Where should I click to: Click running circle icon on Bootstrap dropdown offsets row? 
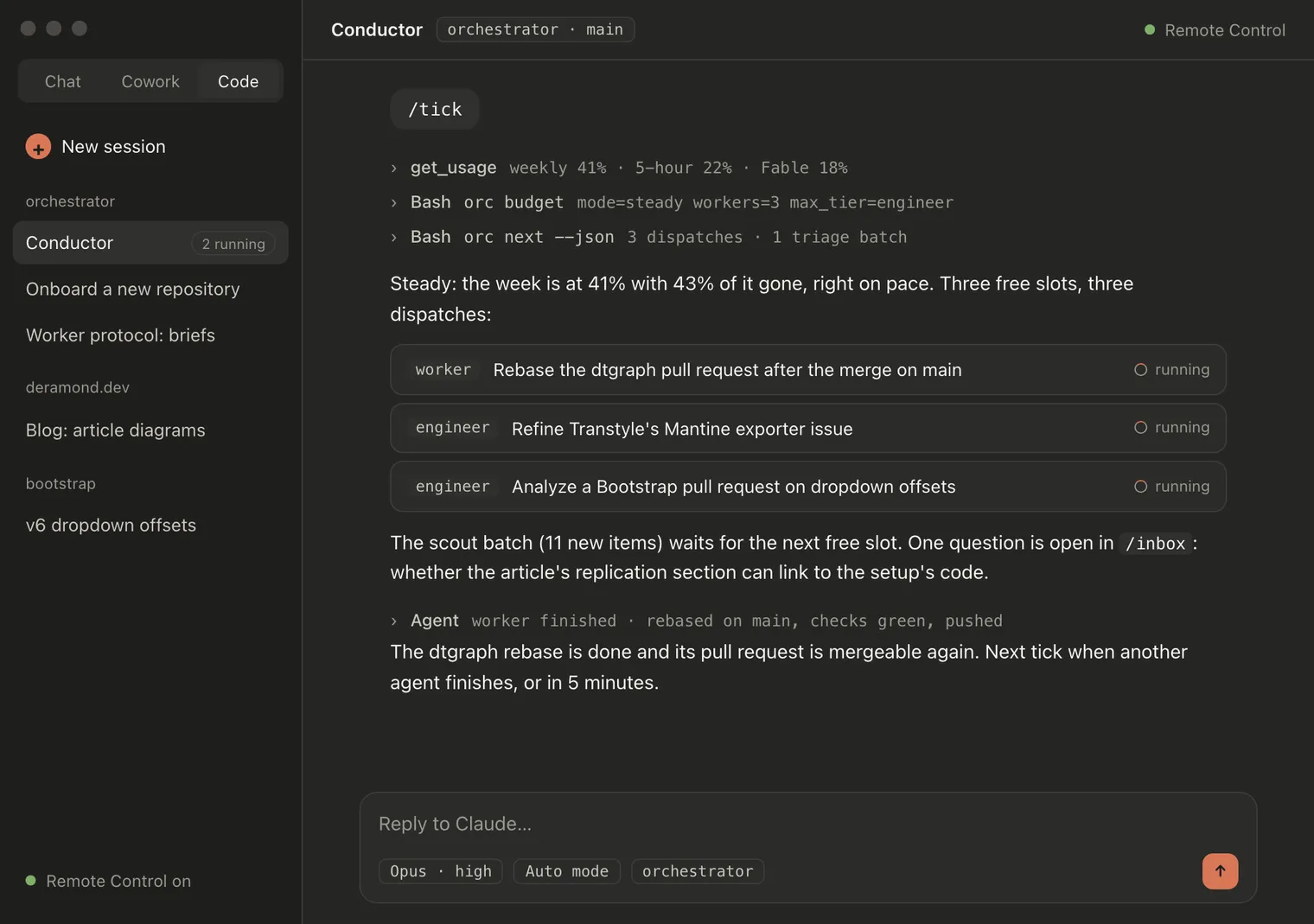point(1140,487)
